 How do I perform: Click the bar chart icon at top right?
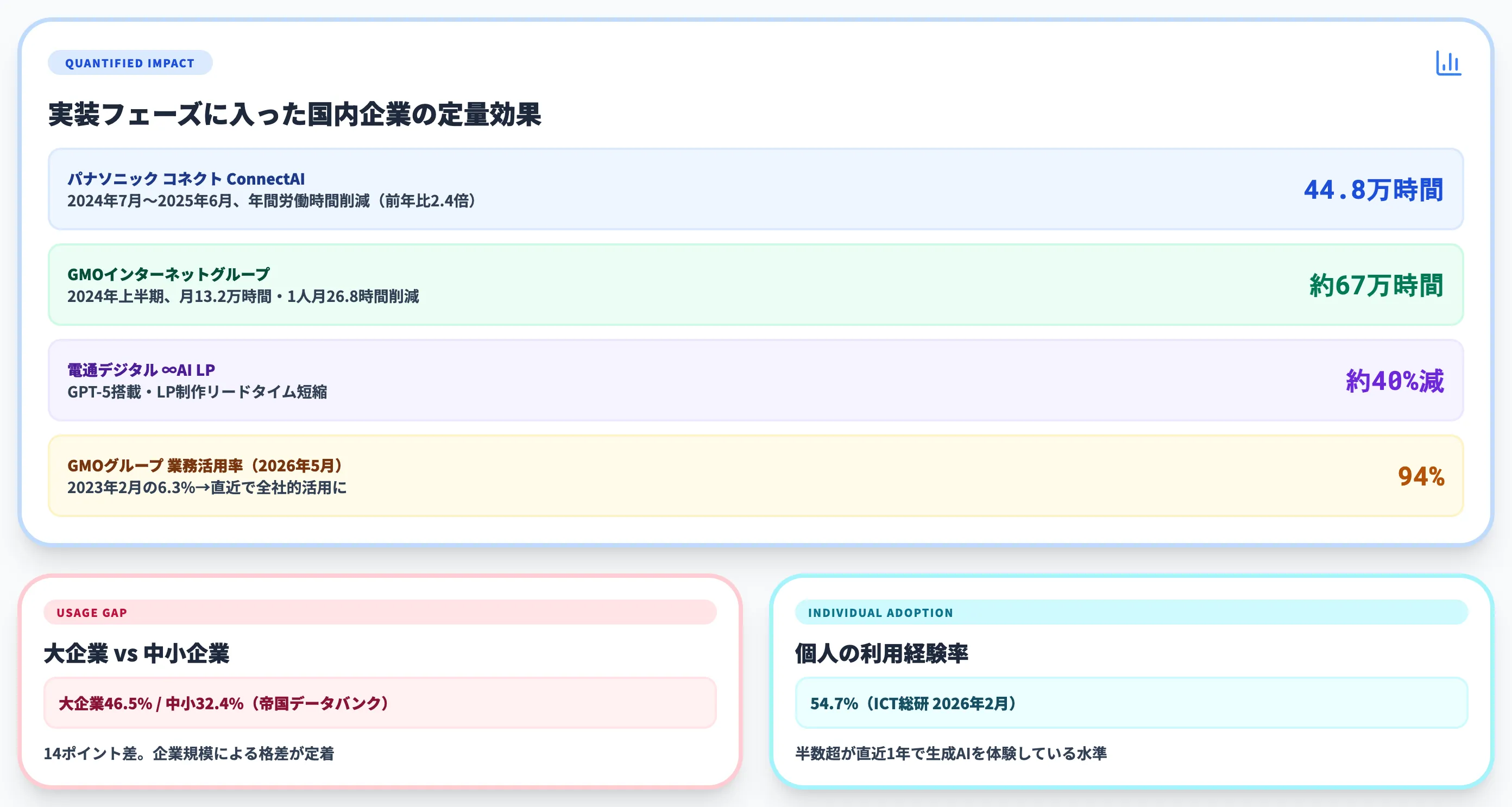point(1448,63)
